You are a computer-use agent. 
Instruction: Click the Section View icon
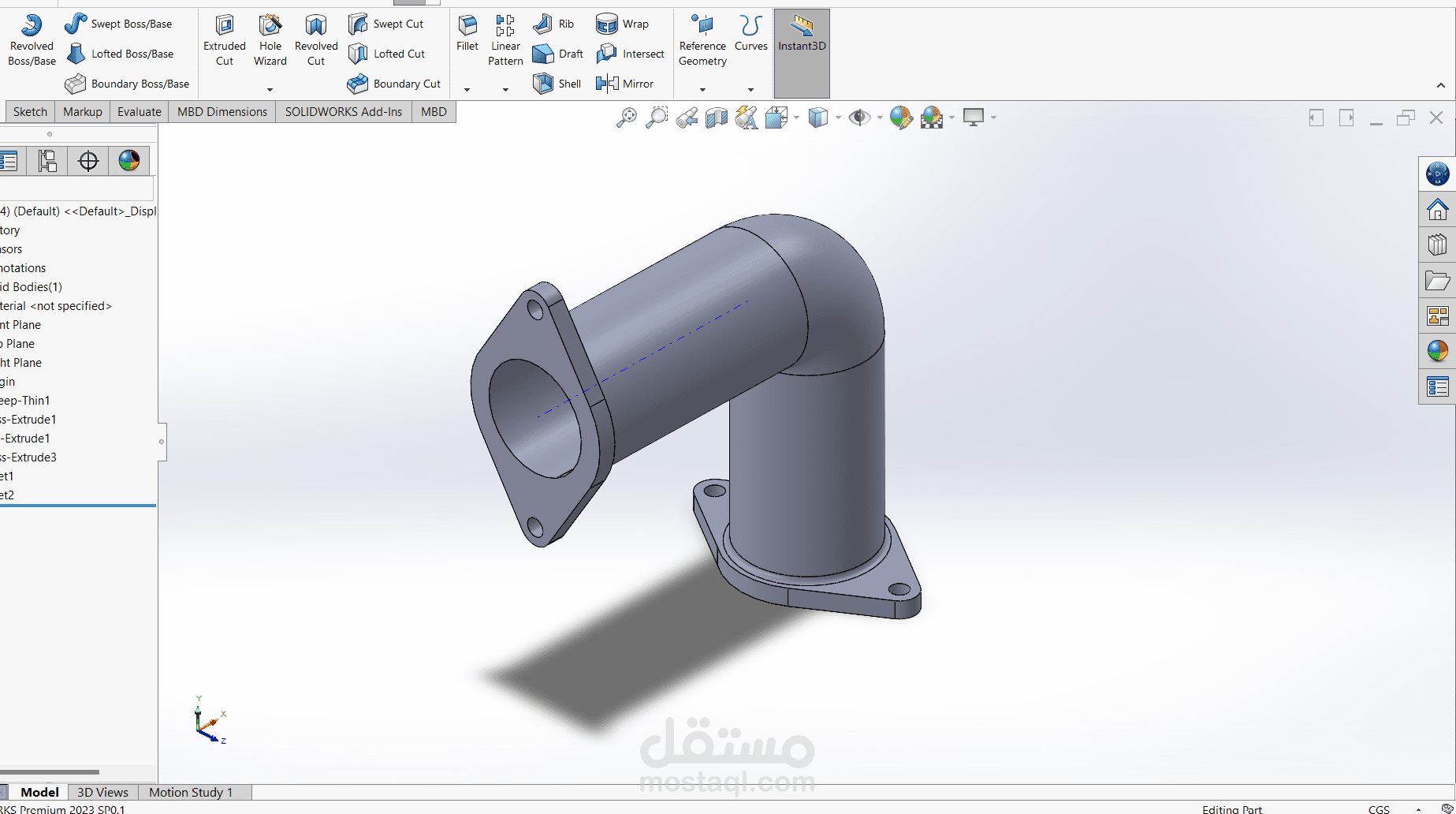coord(717,117)
